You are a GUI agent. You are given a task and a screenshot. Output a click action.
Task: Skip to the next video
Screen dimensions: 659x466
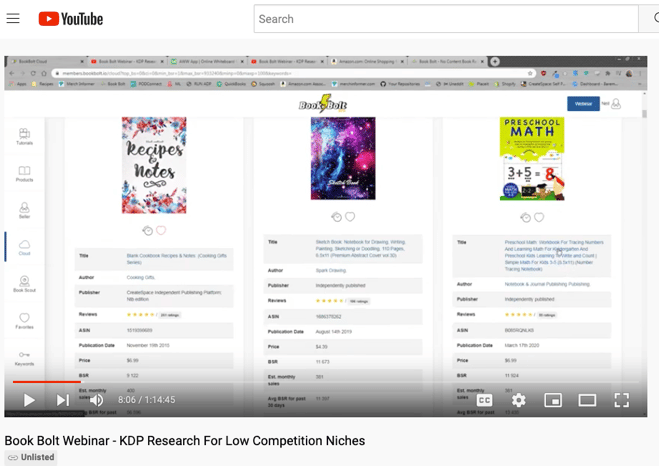(63, 400)
